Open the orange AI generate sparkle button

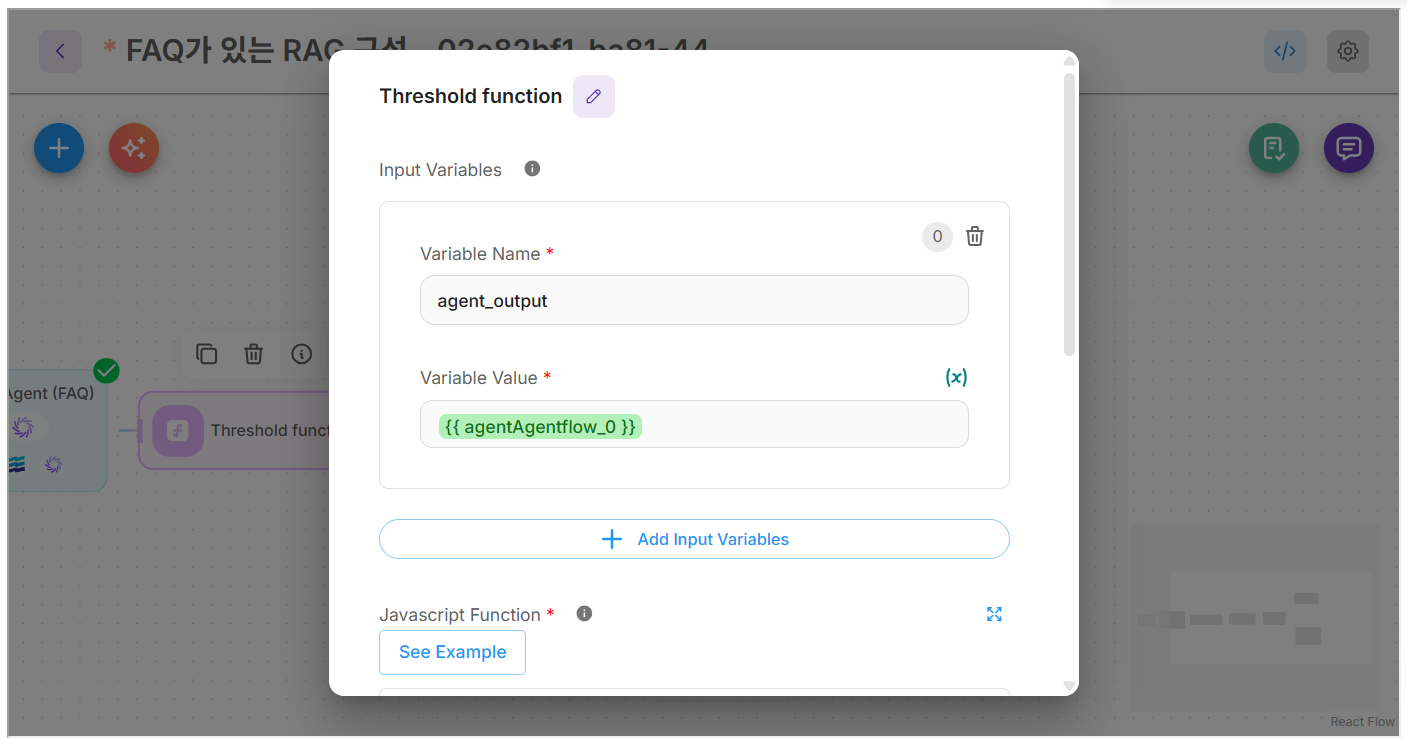134,148
